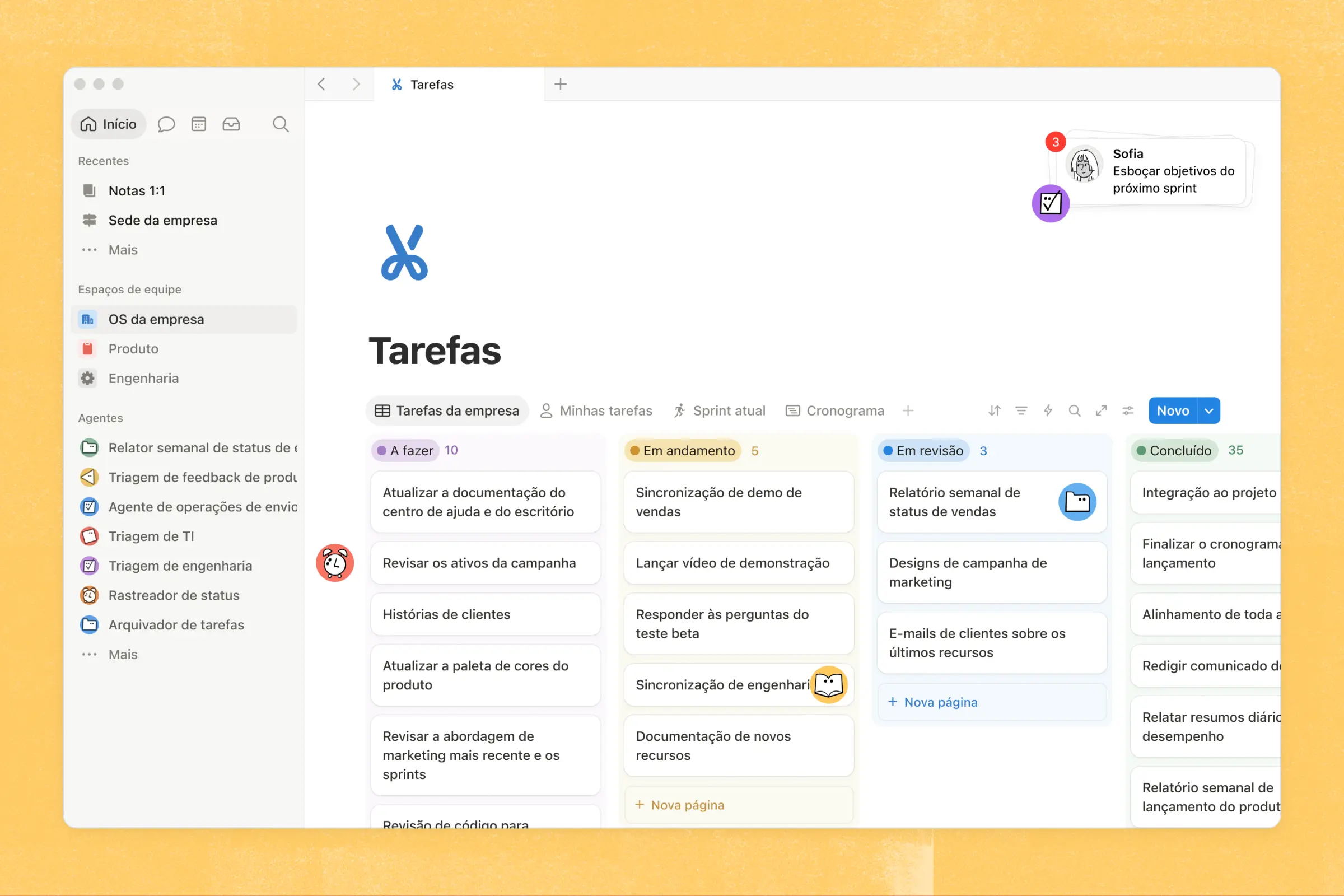Open card Atualizar a paleta de cores
This screenshot has height=896, width=1344.
point(486,675)
